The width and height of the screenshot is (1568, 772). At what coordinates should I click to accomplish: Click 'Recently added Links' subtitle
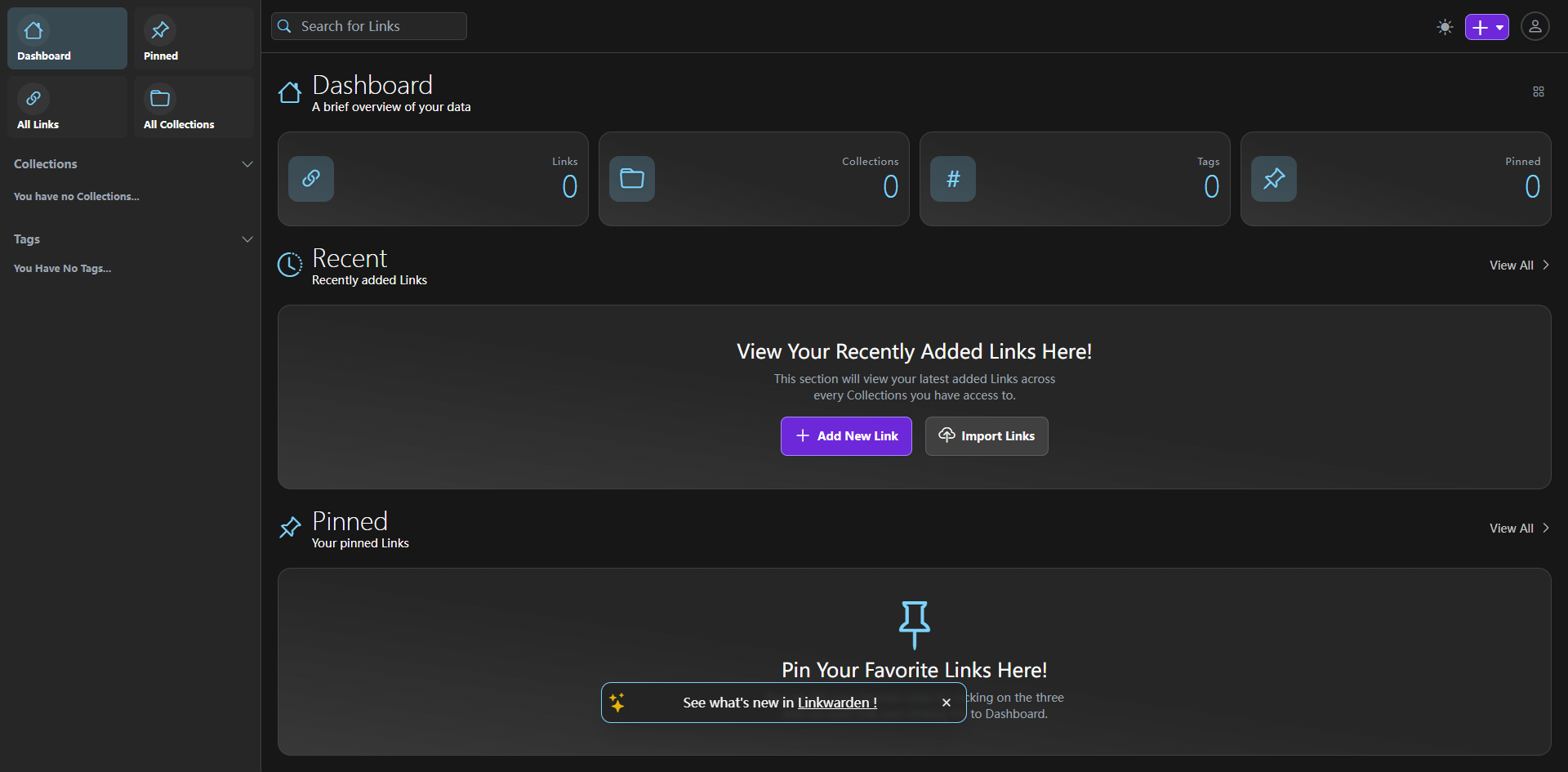pos(369,280)
